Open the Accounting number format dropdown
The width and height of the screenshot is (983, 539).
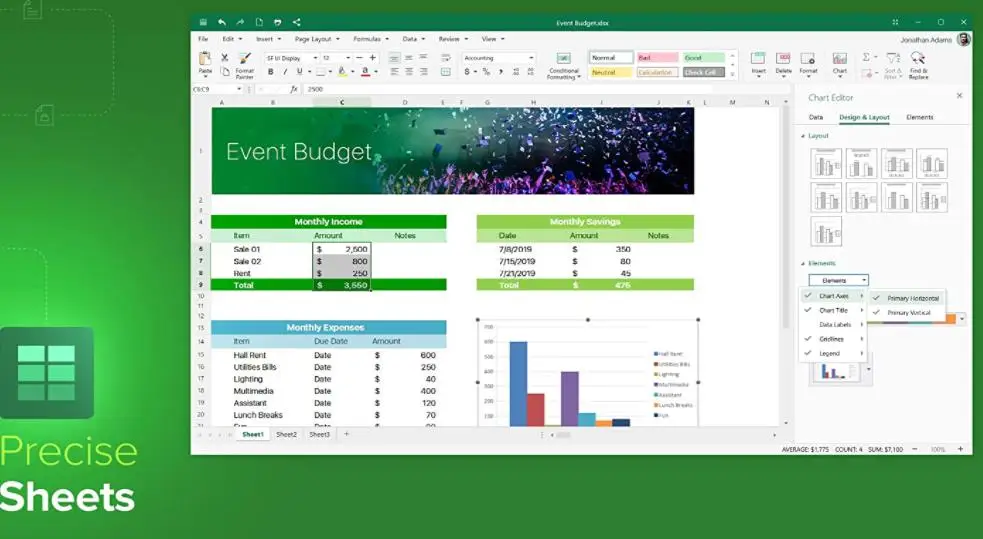click(x=499, y=58)
